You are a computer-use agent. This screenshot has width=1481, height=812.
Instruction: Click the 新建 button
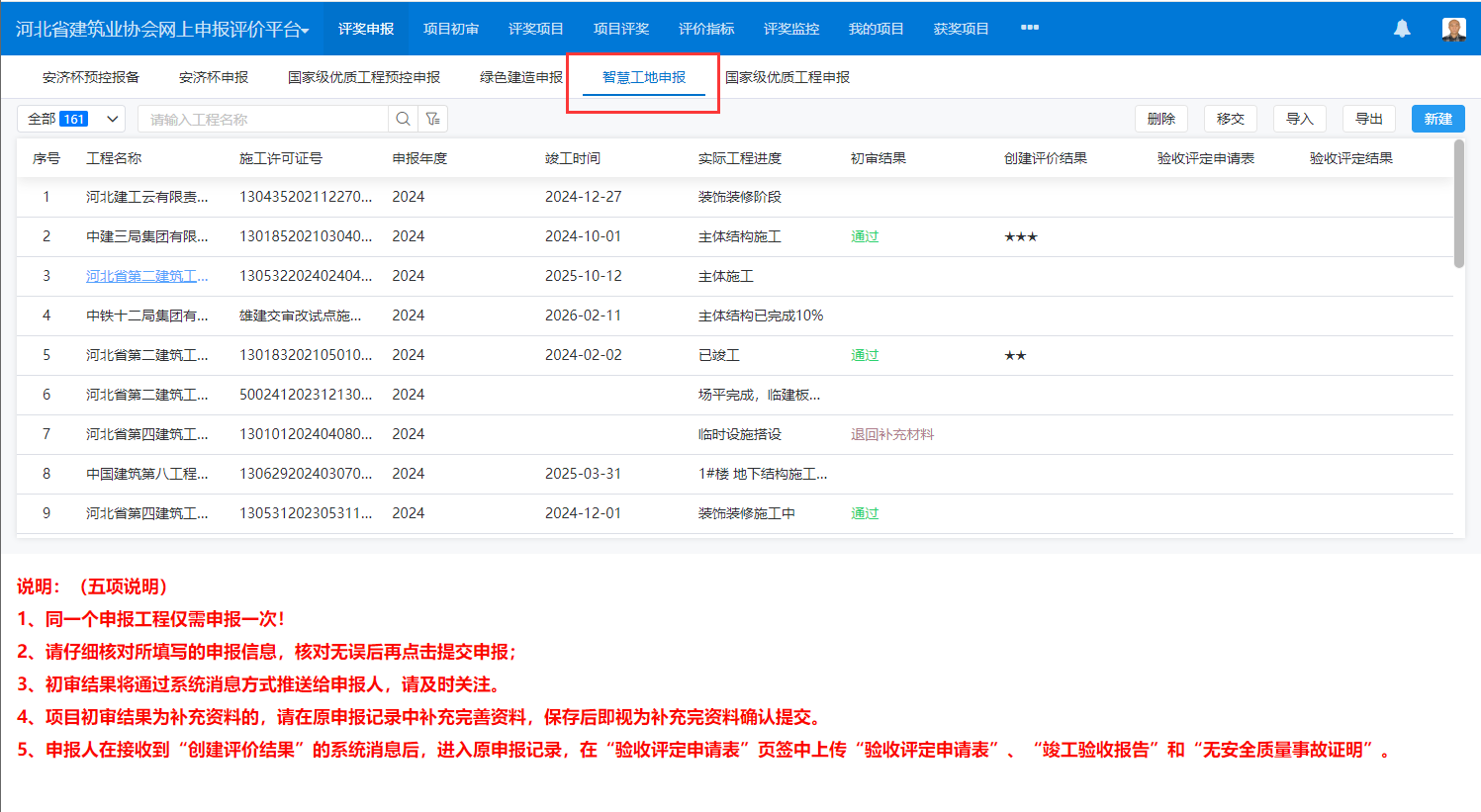tap(1437, 119)
